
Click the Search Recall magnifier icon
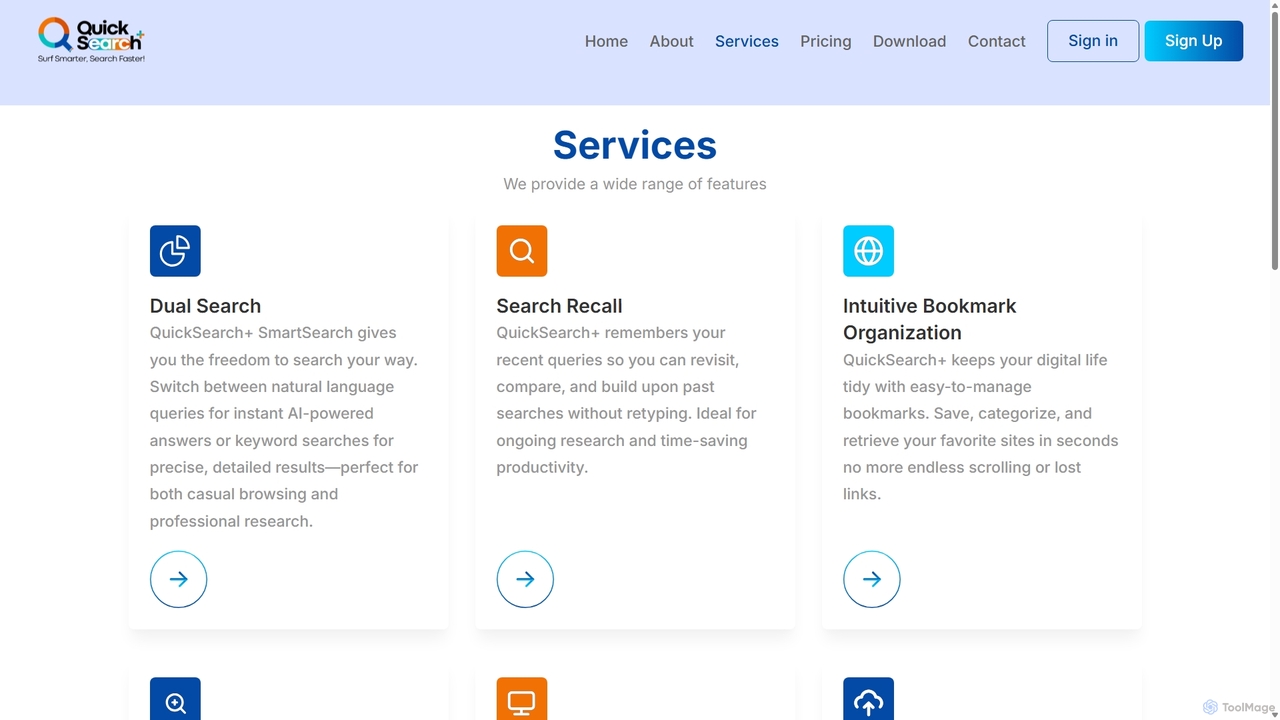pos(522,251)
